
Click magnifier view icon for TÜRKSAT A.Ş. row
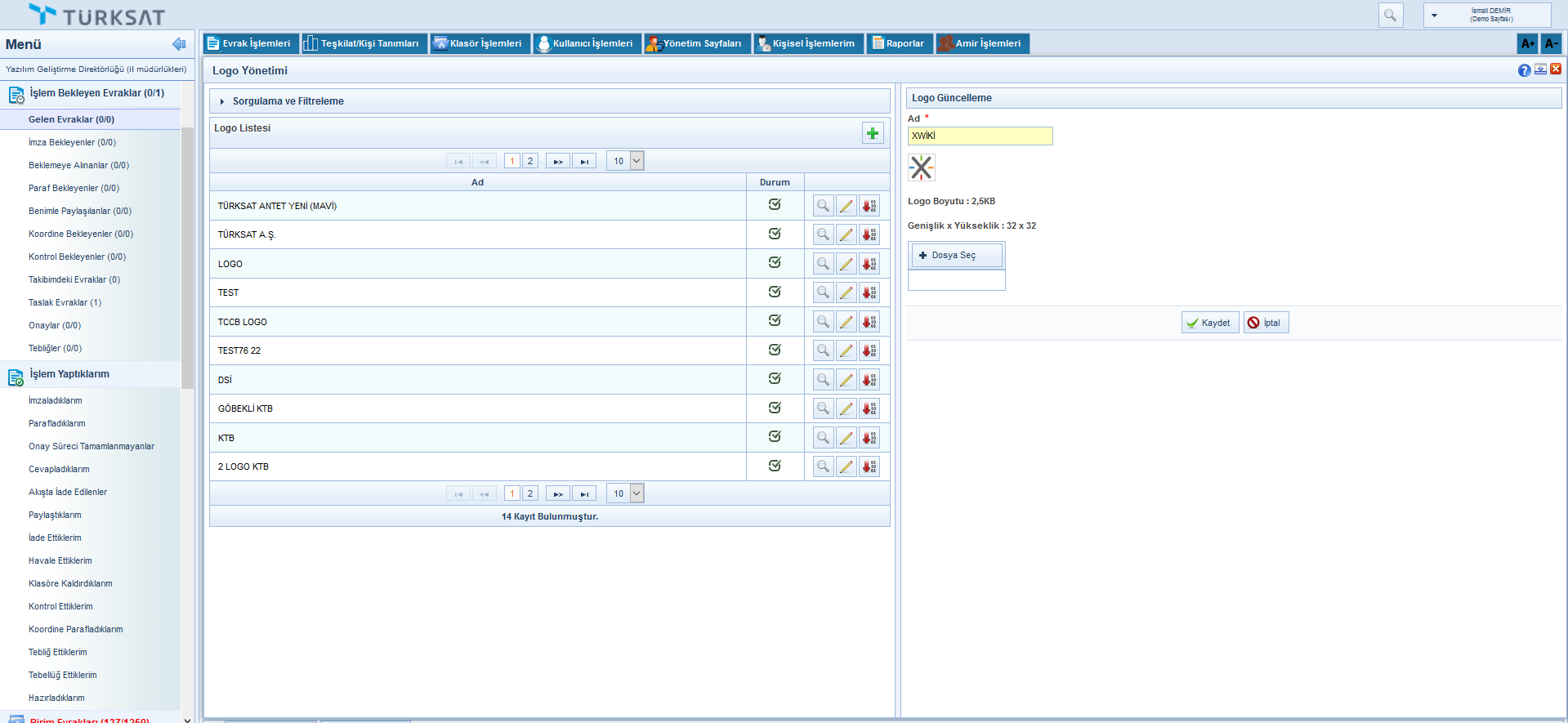[x=823, y=234]
